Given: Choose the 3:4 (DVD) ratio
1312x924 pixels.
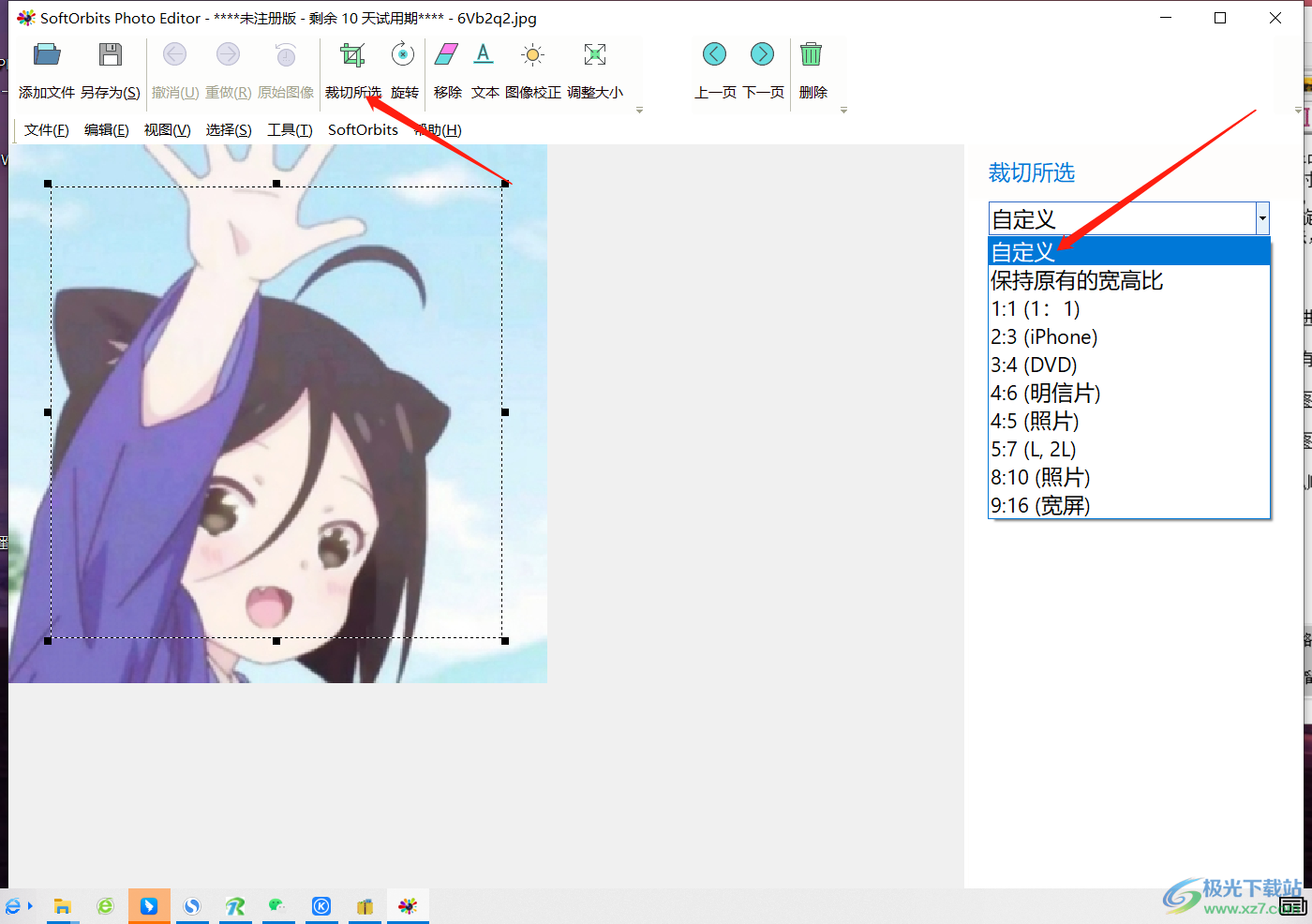Looking at the screenshot, I should coord(1129,365).
